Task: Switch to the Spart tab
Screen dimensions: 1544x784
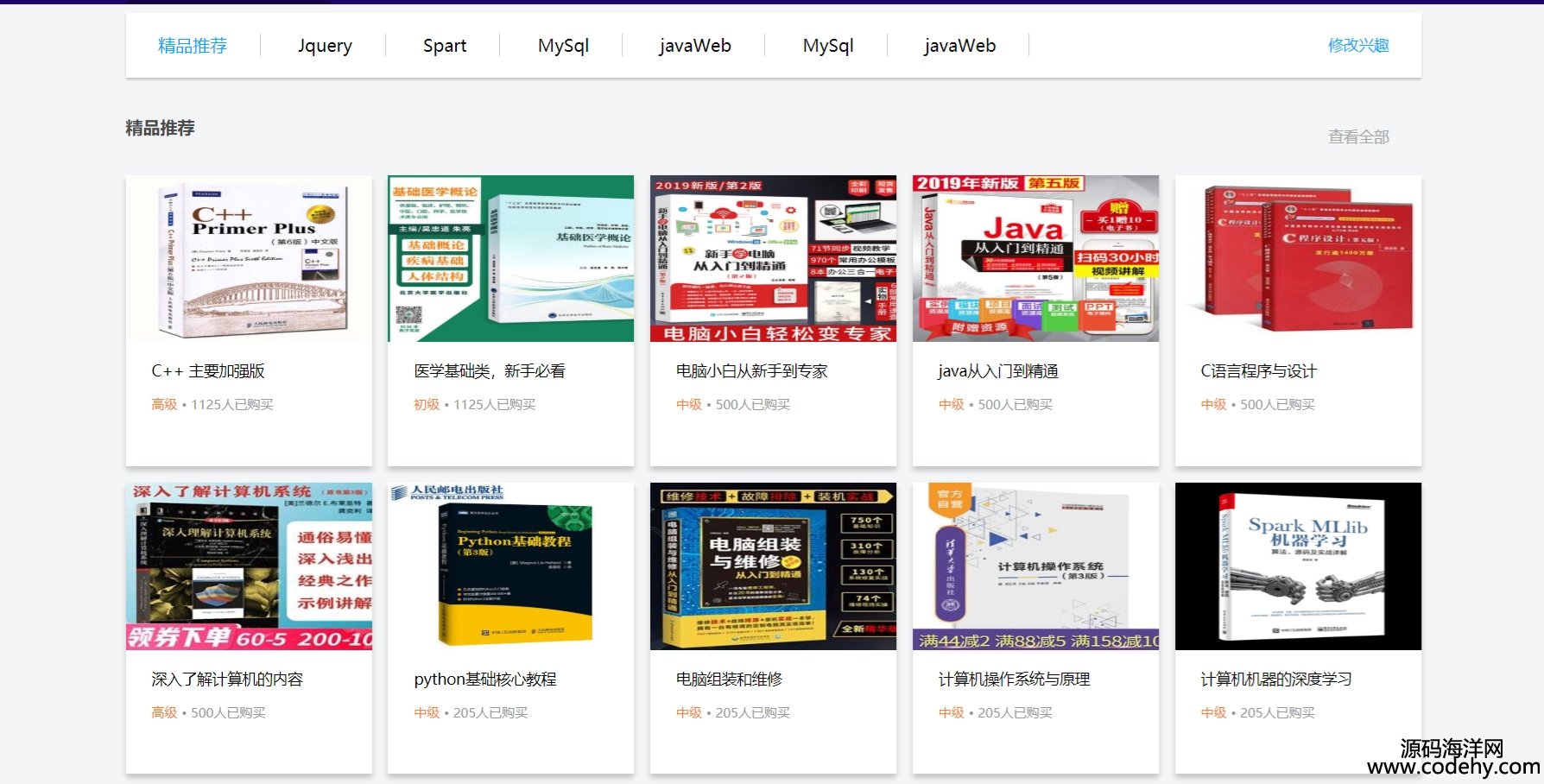Action: tap(445, 46)
